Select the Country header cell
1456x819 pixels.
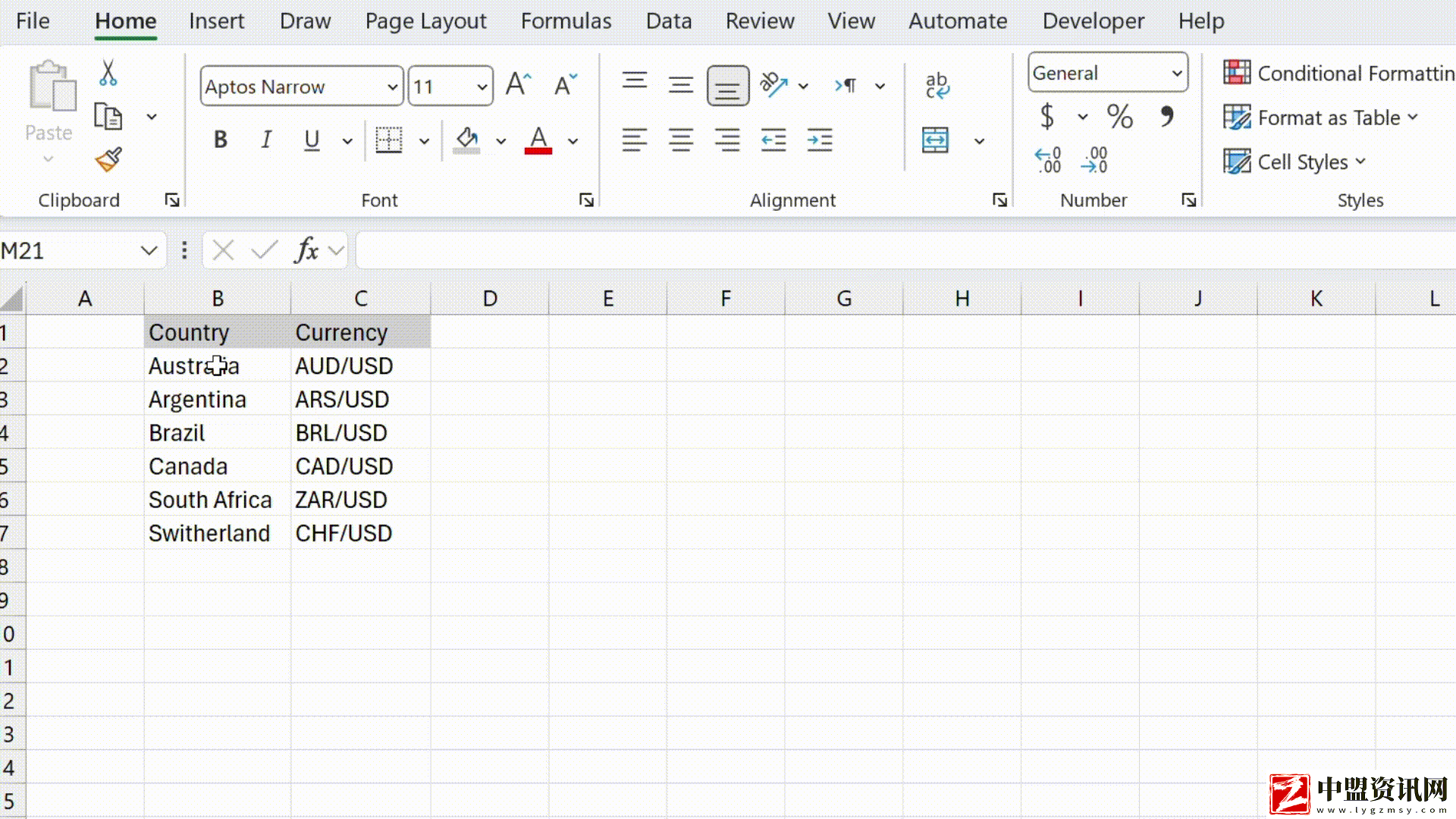(x=218, y=332)
